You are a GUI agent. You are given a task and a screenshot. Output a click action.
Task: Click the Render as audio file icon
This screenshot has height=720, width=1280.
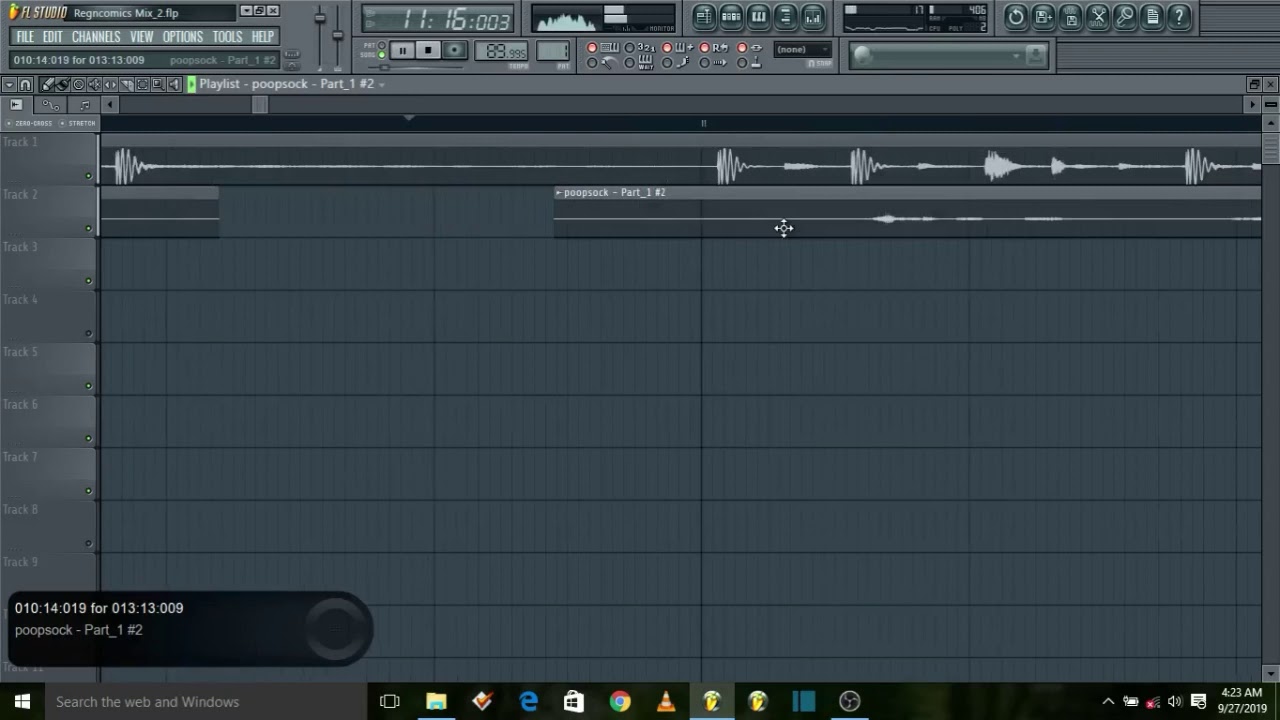[x=1071, y=16]
